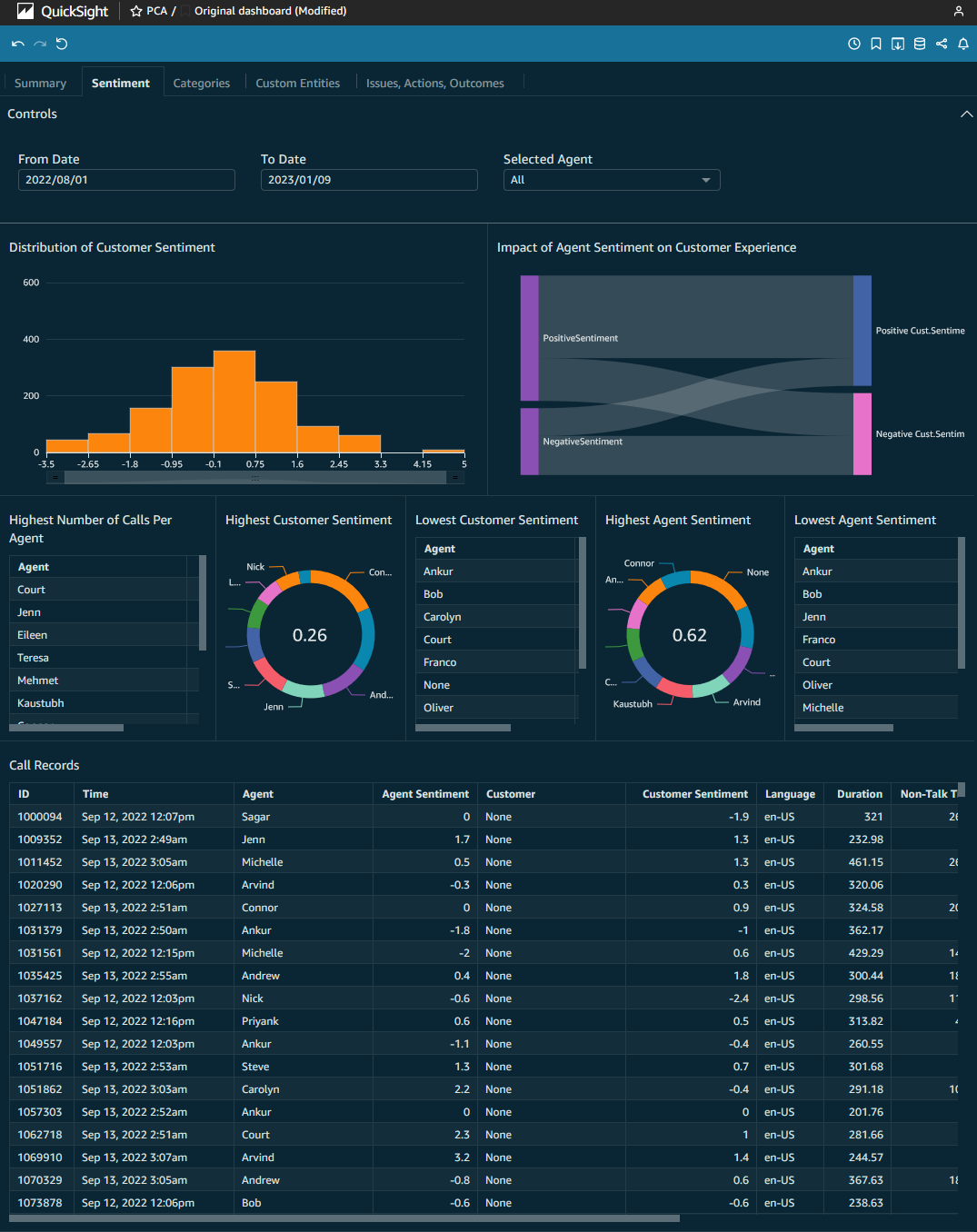Toggle the bookmark icon next to dashboard title

pyautogui.click(x=184, y=11)
